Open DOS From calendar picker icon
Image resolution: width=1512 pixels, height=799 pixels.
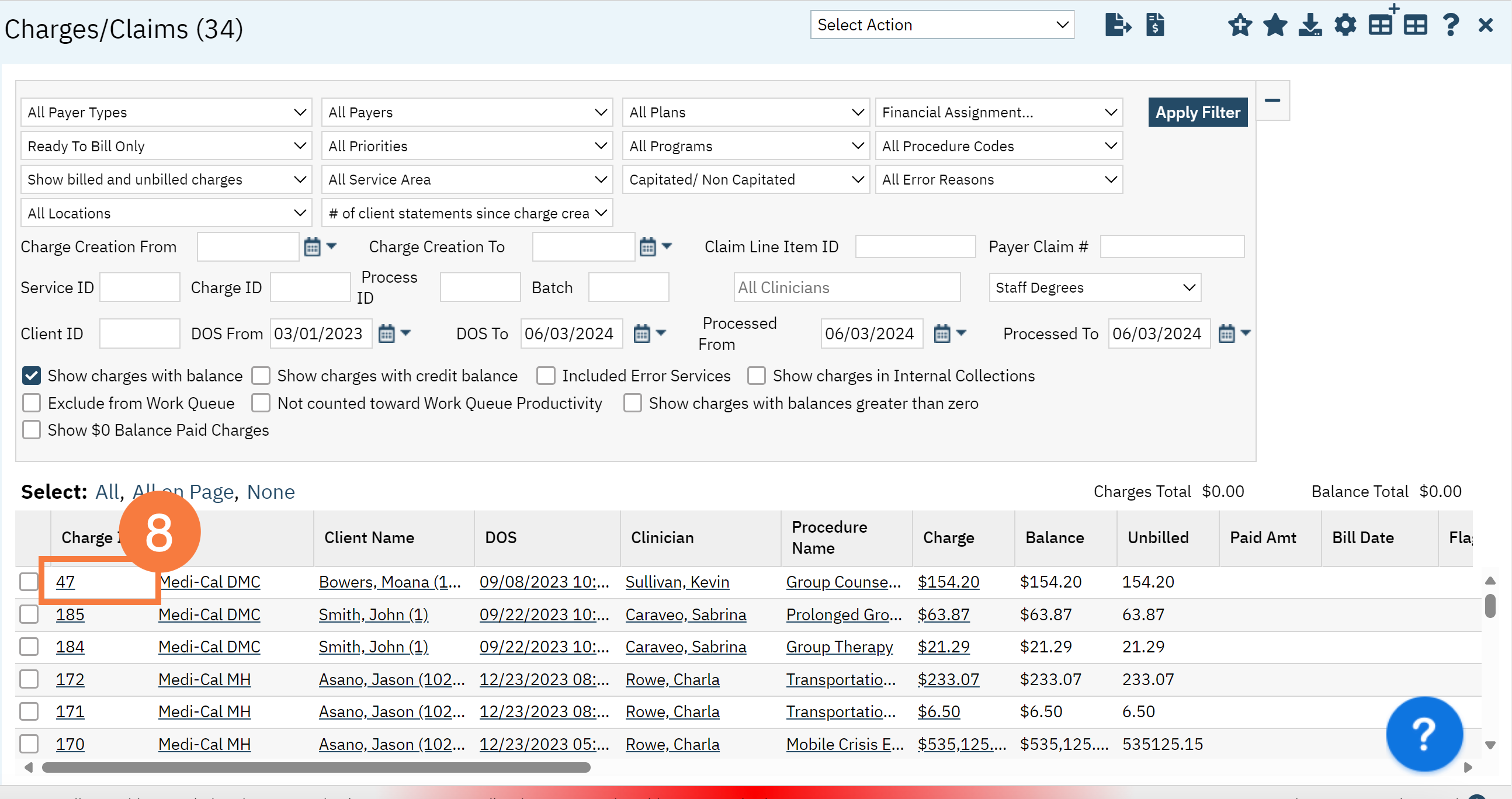[x=386, y=334]
